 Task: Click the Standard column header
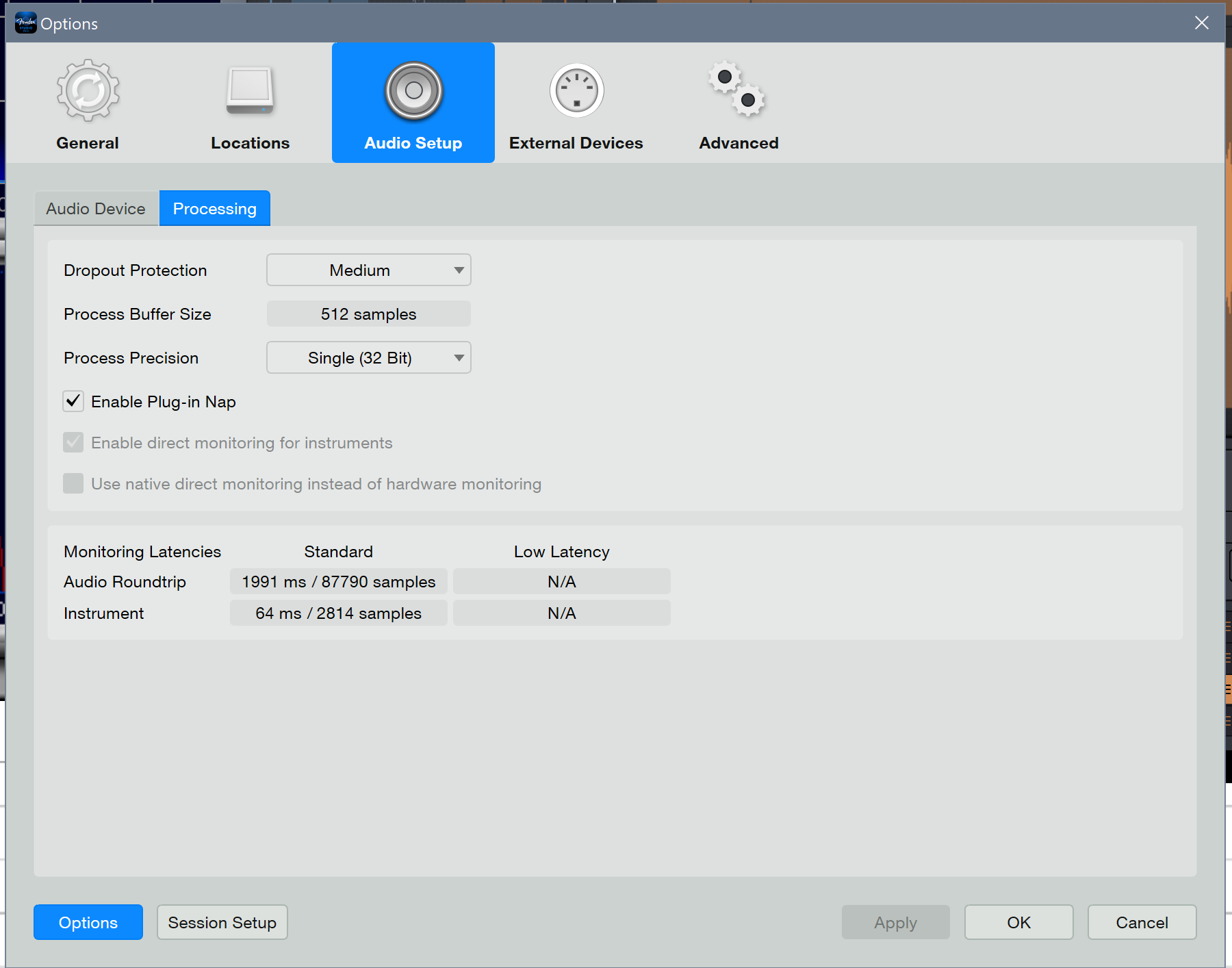[339, 552]
